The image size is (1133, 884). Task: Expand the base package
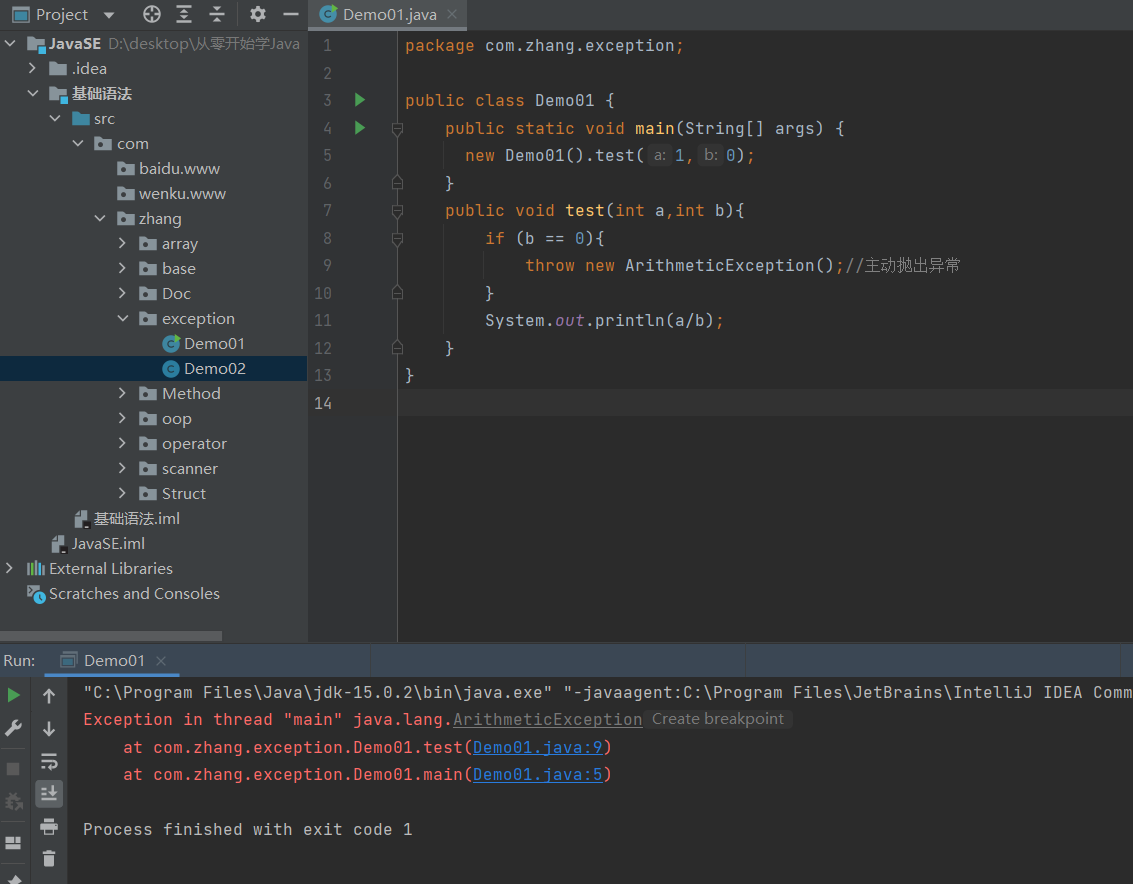click(x=122, y=268)
